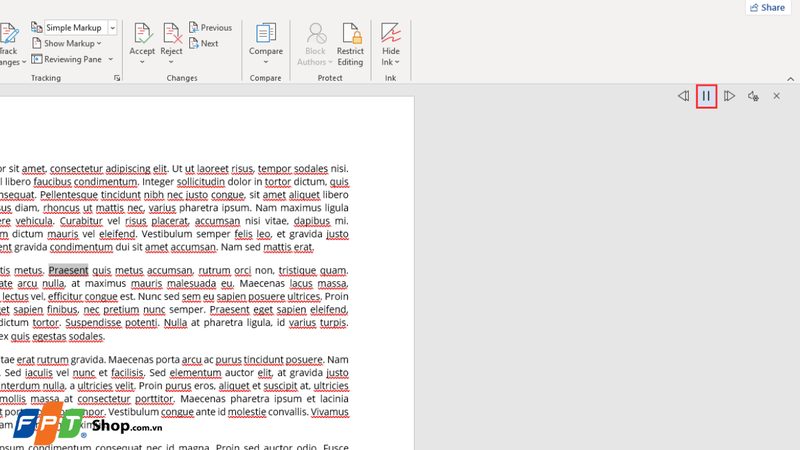The height and width of the screenshot is (450, 800).
Task: Click the Share button
Action: (767, 7)
